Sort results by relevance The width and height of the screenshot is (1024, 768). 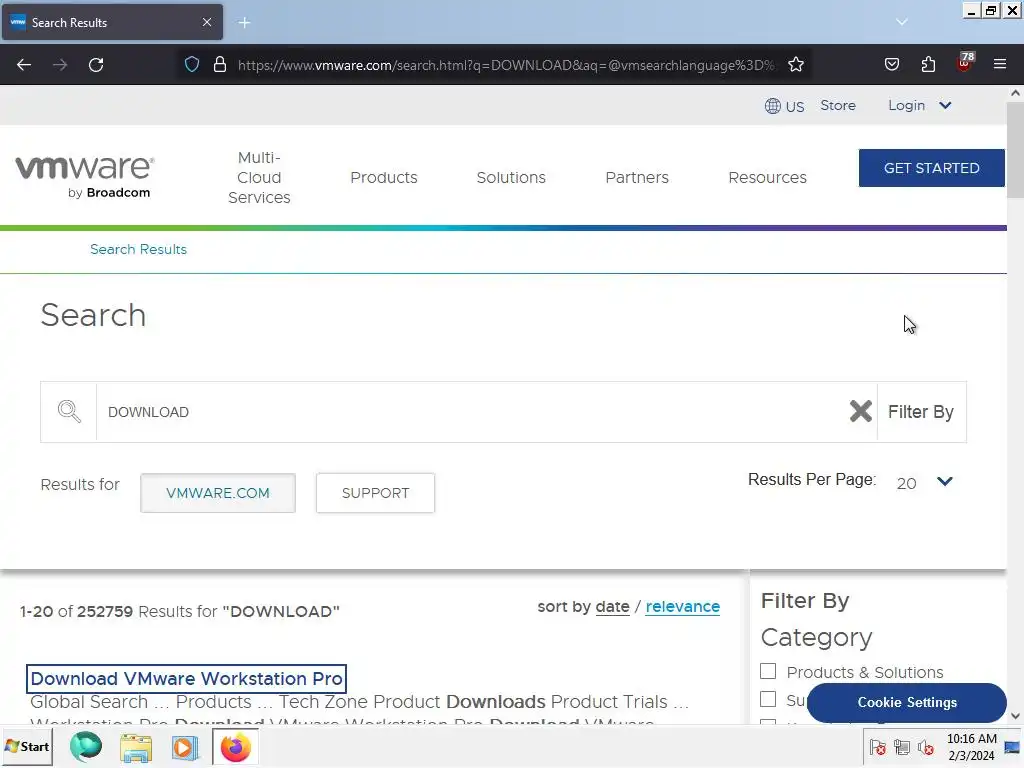click(682, 607)
